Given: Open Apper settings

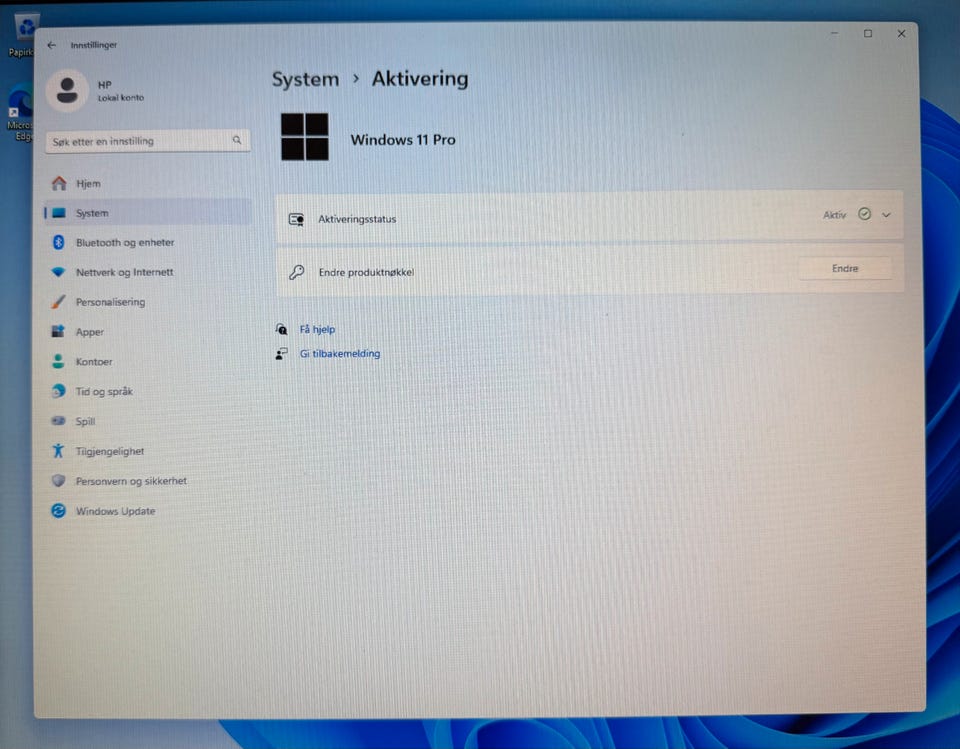Looking at the screenshot, I should 148,332.
